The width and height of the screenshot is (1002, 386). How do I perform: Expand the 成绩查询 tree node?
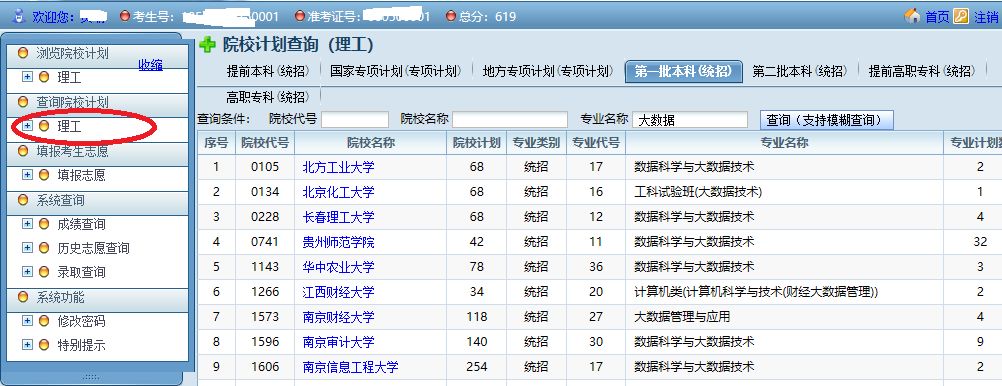point(27,224)
